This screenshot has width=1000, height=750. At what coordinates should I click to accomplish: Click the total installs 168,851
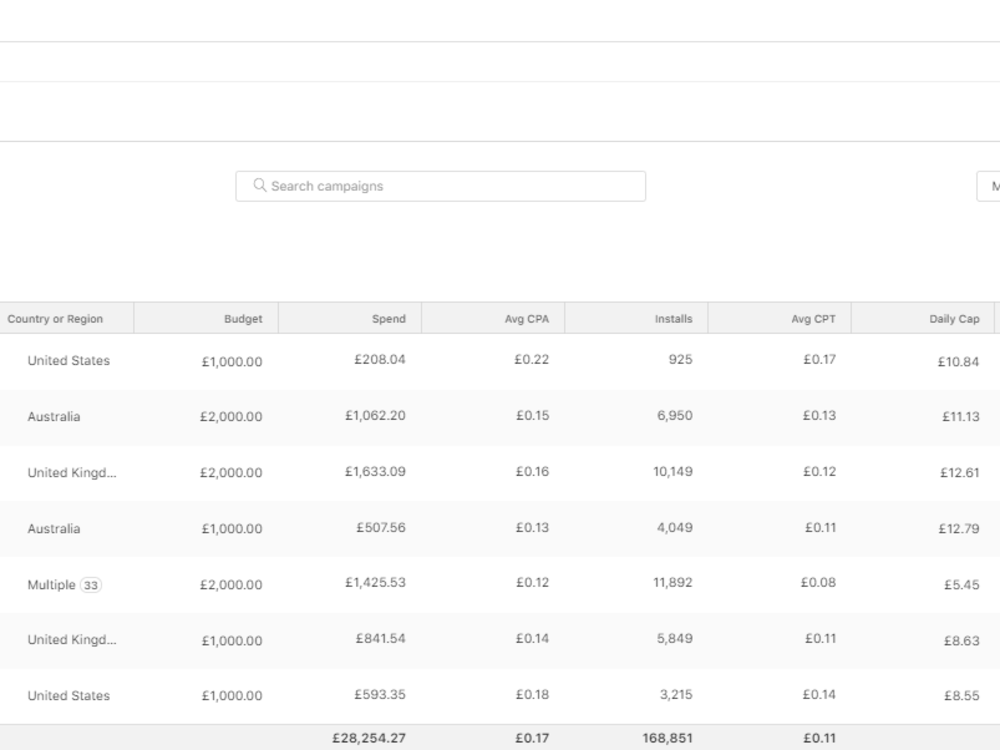coord(667,739)
